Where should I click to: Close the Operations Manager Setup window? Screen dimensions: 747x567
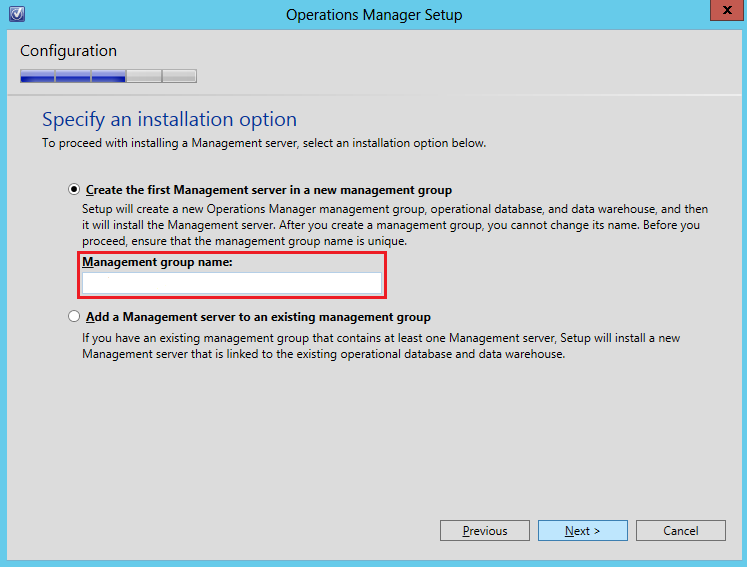coord(727,10)
